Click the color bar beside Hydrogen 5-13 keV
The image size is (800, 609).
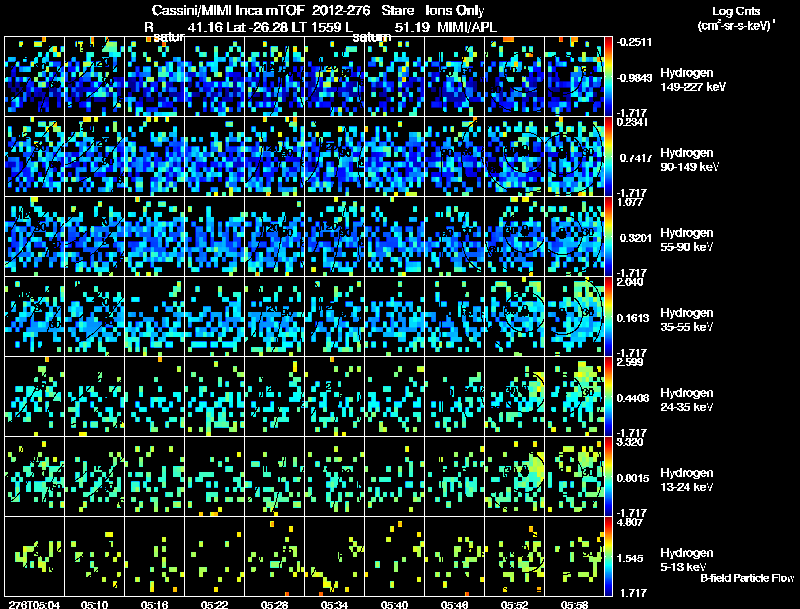coord(608,556)
